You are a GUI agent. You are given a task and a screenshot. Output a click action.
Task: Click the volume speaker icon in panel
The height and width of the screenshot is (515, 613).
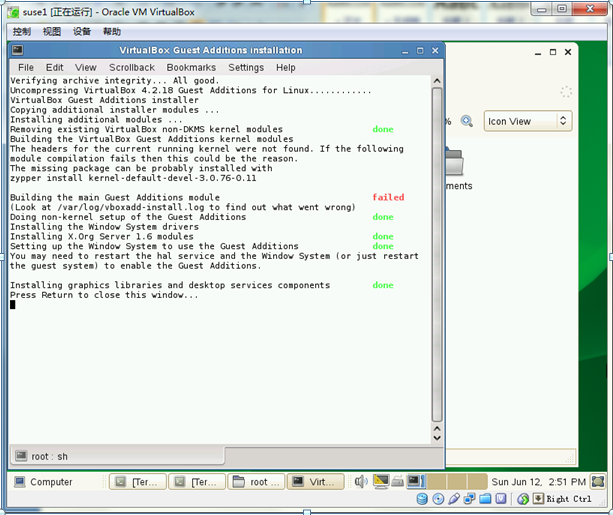(360, 482)
